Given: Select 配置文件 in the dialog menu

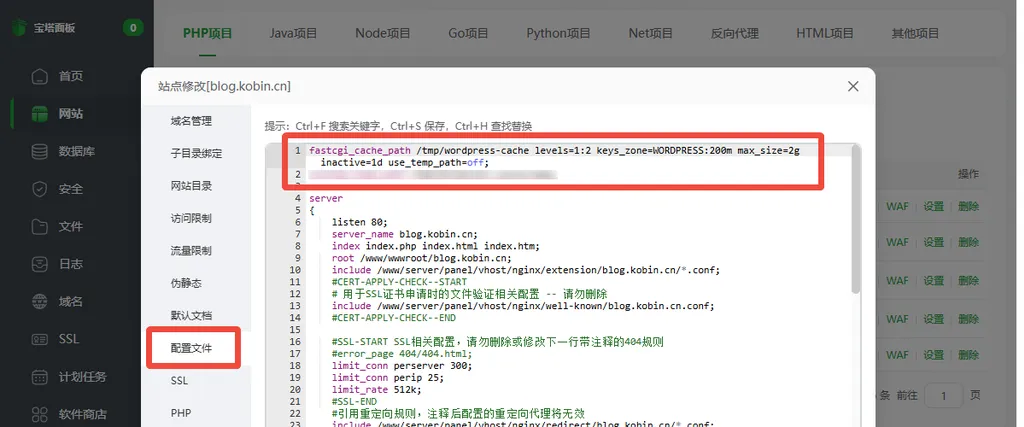Looking at the screenshot, I should click(x=191, y=348).
